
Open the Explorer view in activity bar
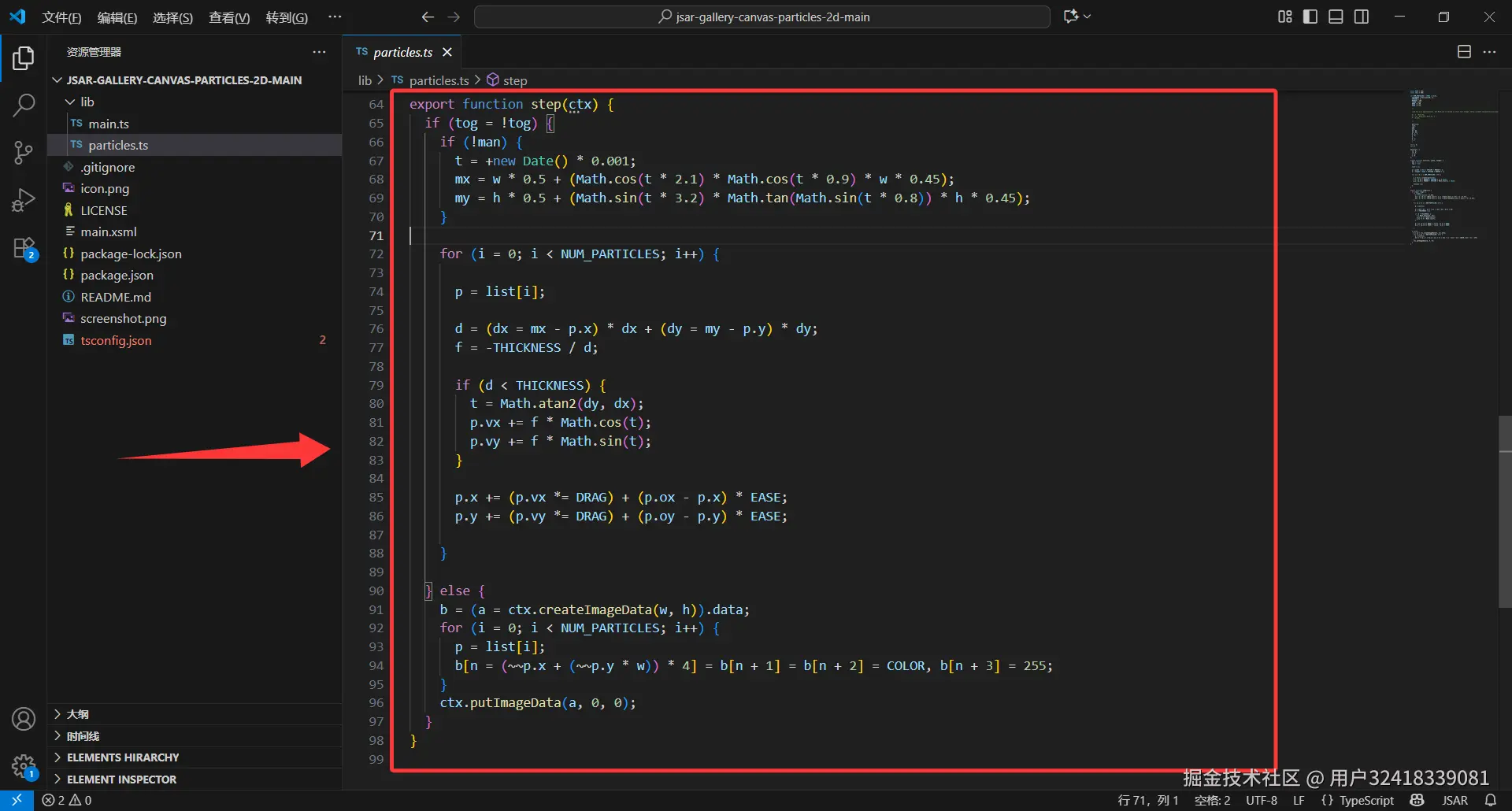pyautogui.click(x=24, y=58)
